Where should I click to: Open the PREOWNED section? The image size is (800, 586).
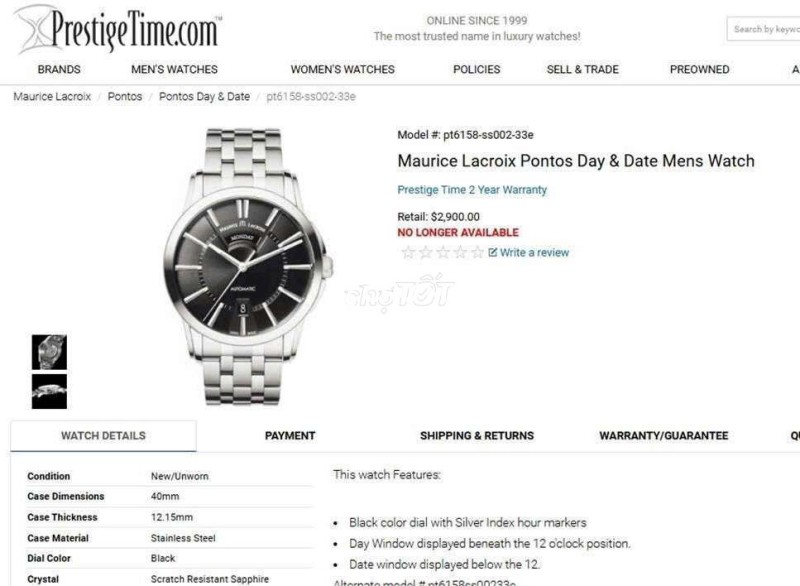pyautogui.click(x=699, y=69)
